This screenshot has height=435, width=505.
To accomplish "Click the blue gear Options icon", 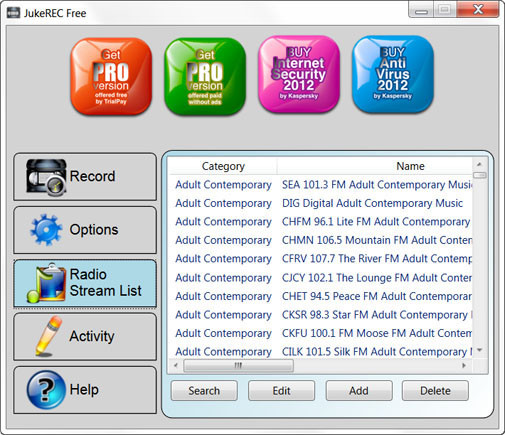I will coord(46,230).
